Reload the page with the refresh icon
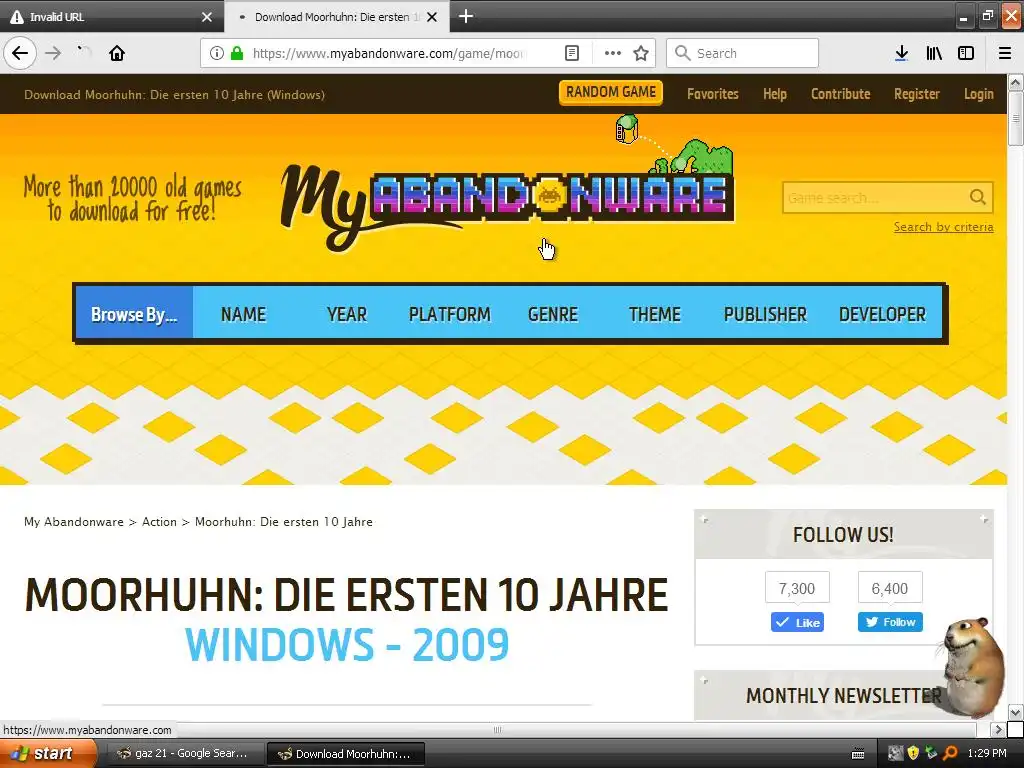The height and width of the screenshot is (768, 1024). click(x=84, y=53)
